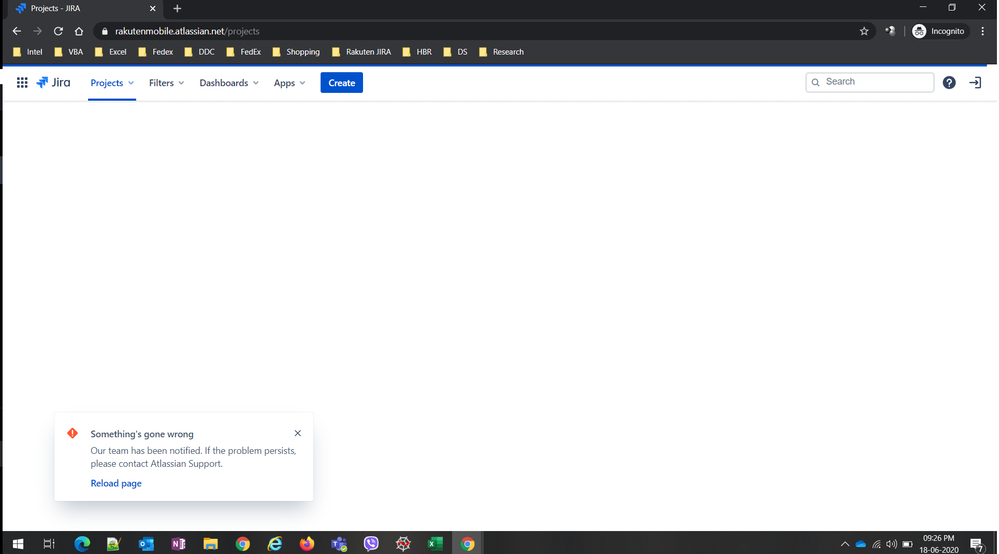999x554 pixels.
Task: Open the DS bookmark folder
Action: click(x=456, y=52)
